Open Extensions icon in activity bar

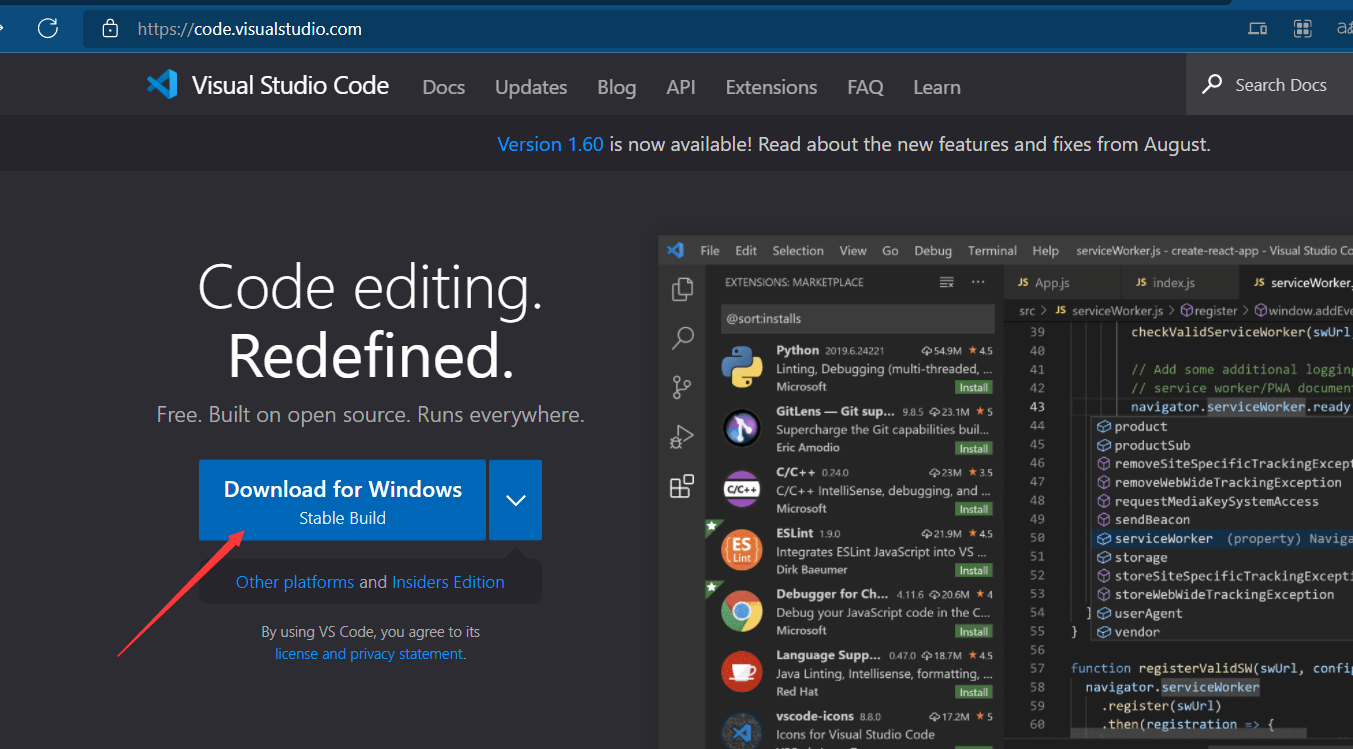pyautogui.click(x=682, y=487)
